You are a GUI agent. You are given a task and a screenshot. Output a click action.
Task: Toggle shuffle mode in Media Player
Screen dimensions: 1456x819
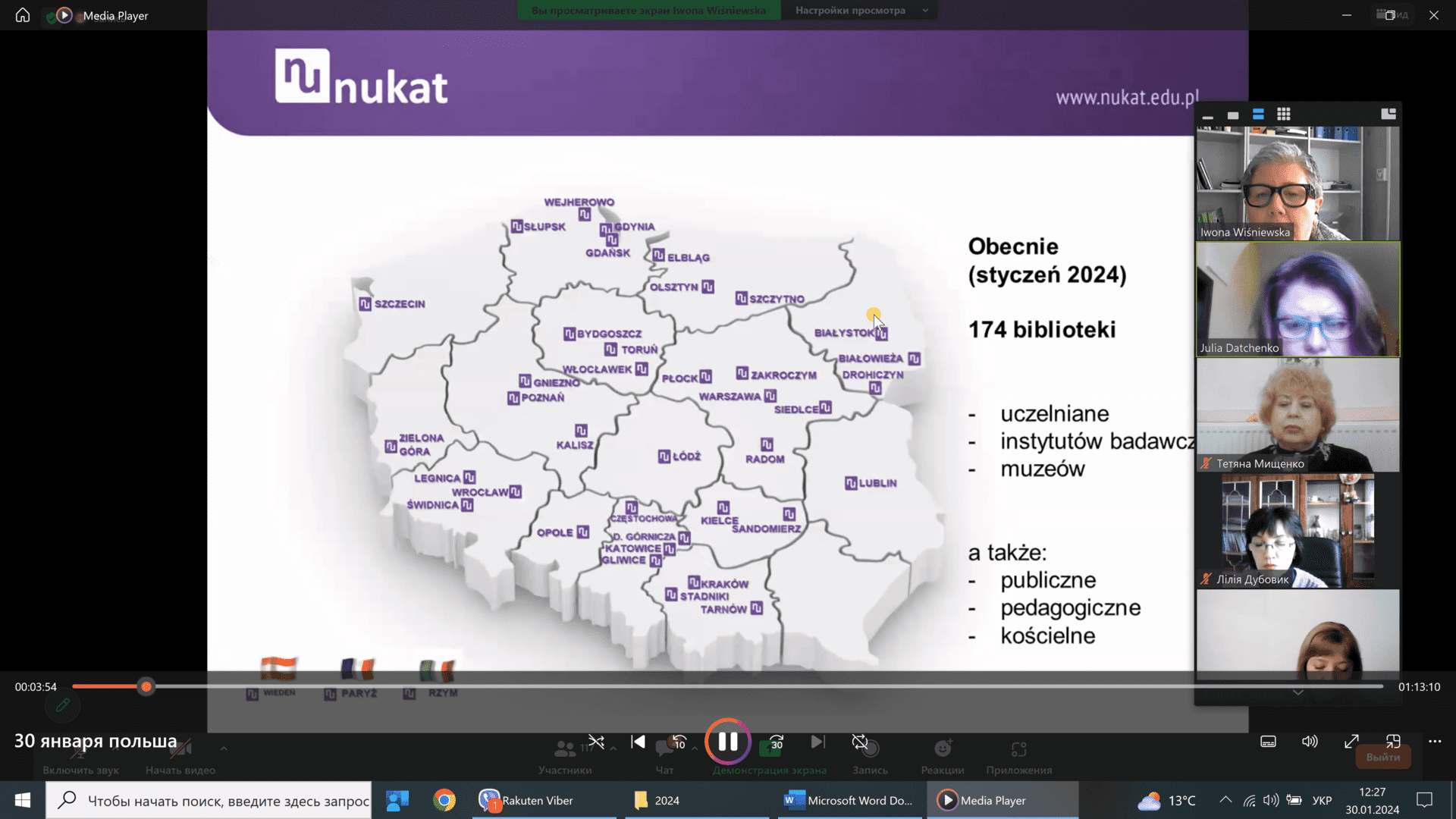[x=597, y=742]
